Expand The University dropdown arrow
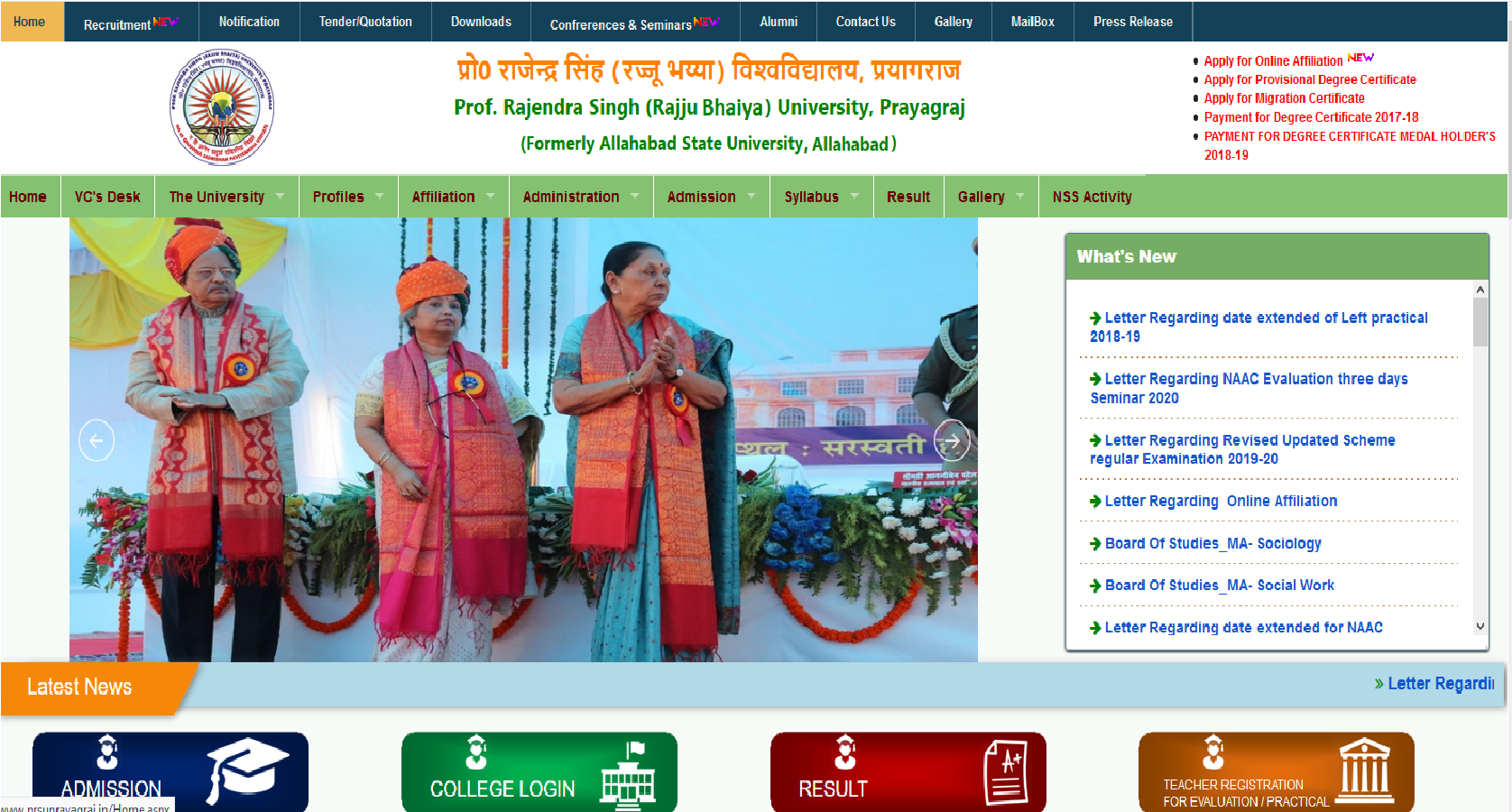Screen dimensions: 1512x812 coord(280,196)
